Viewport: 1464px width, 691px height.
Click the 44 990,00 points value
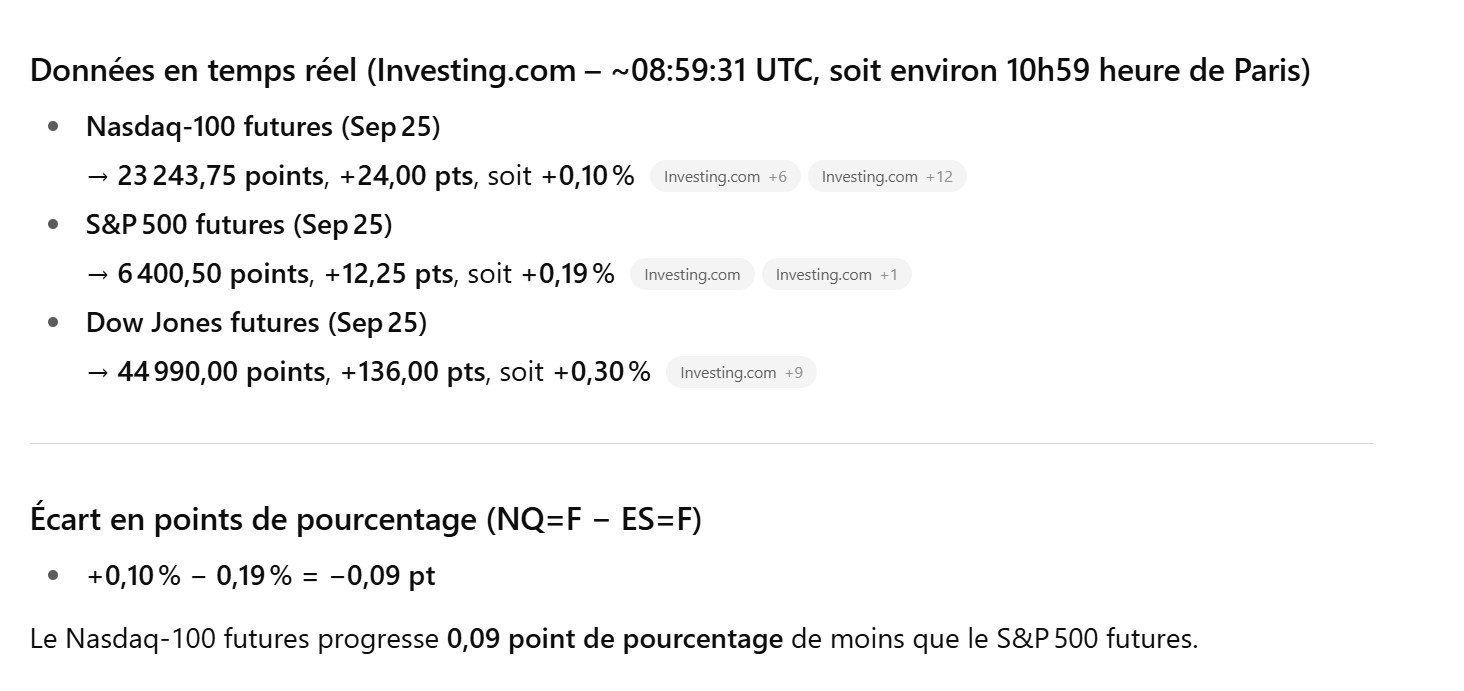[220, 372]
